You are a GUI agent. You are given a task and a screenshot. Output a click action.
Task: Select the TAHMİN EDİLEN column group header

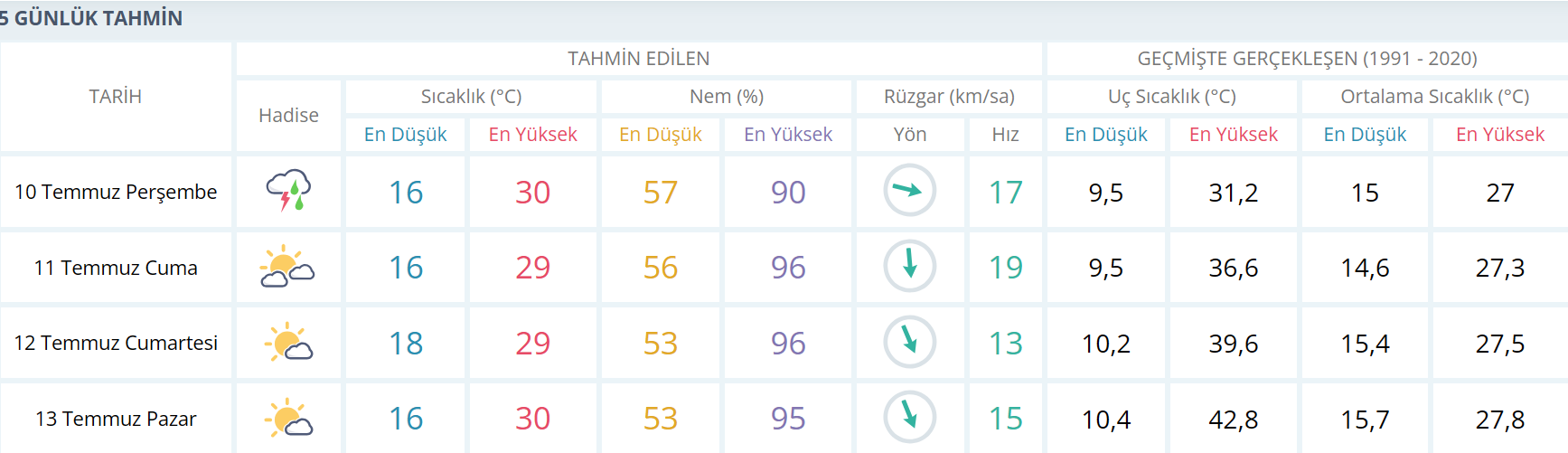[x=638, y=59]
